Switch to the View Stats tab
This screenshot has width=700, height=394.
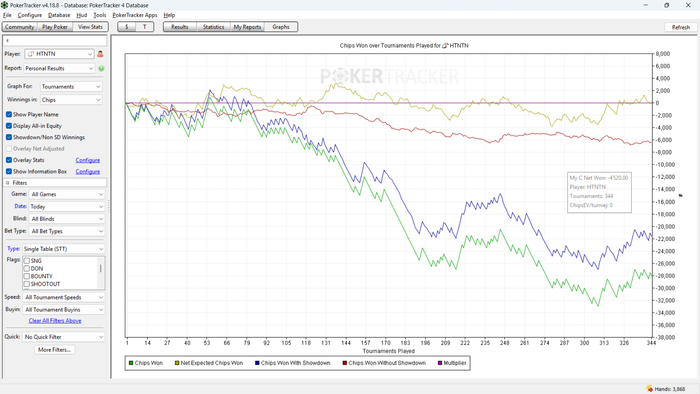click(x=90, y=27)
